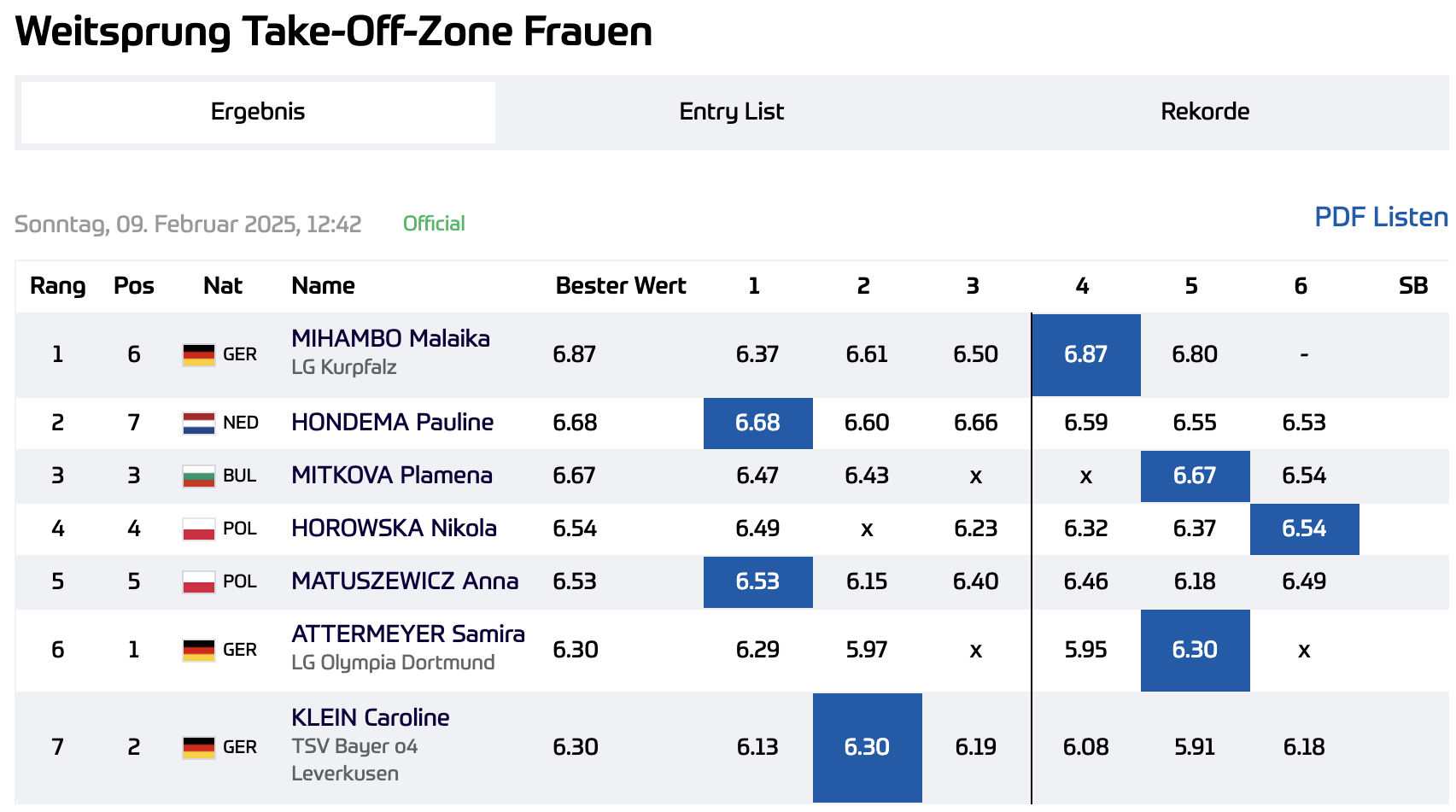Open ATTERMEYER Samira's athlete page
The height and width of the screenshot is (812, 1456).
point(408,634)
